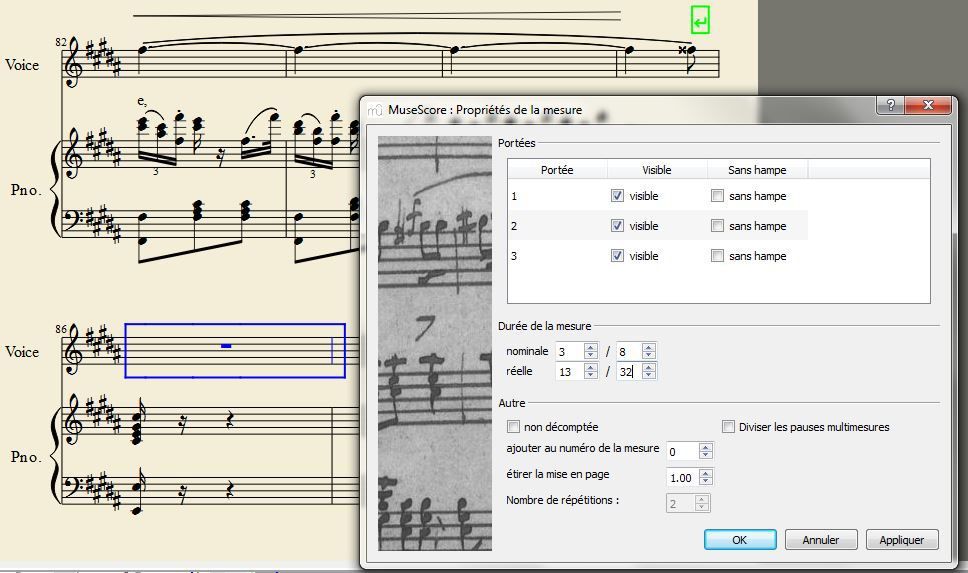
Task: Uncheck visible checkbox for staff 3
Action: pyautogui.click(x=617, y=255)
